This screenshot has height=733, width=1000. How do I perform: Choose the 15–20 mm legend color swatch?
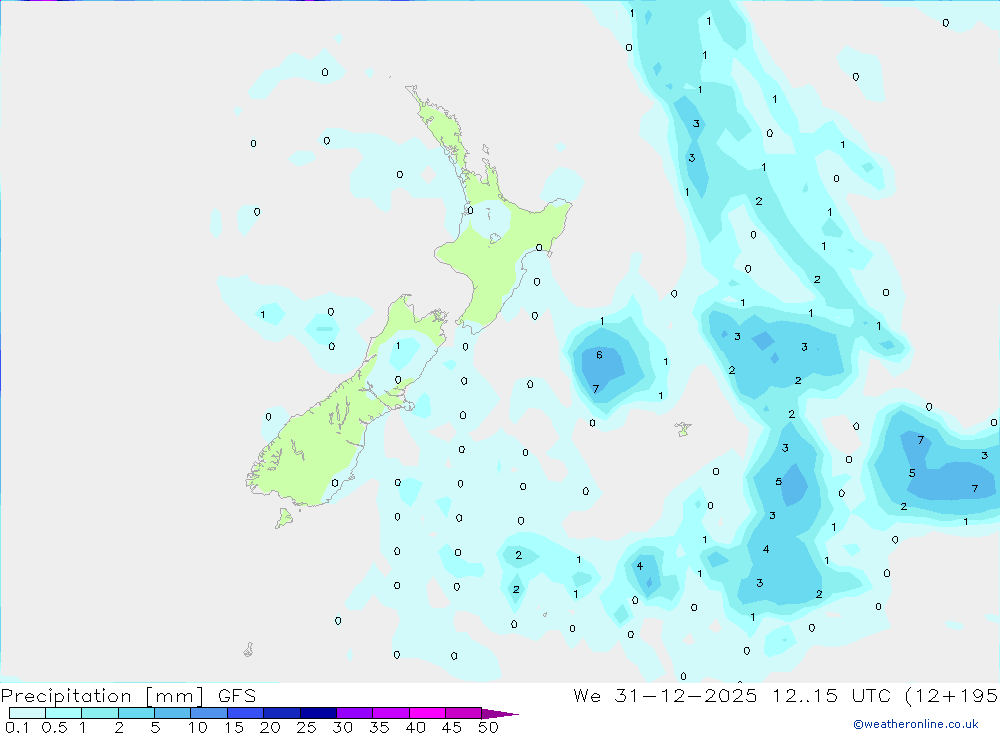pyautogui.click(x=245, y=713)
